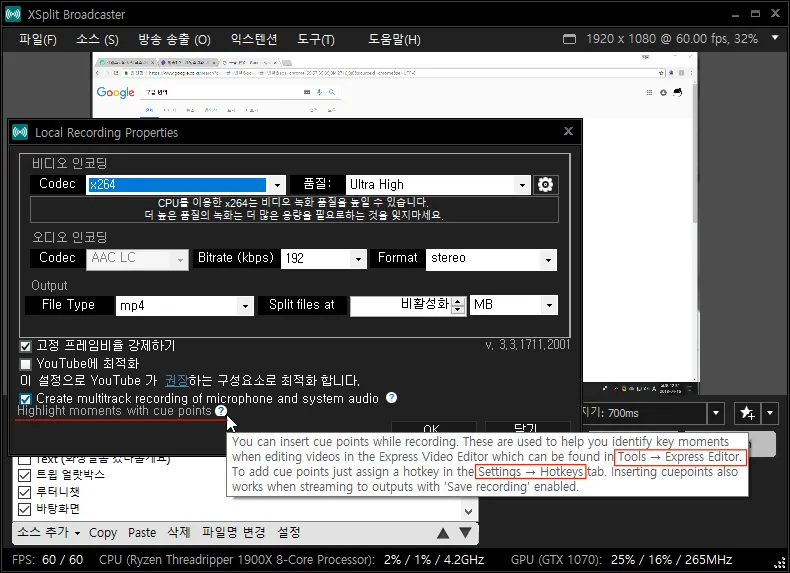Screen dimensions: 790x573
Task: Click the resolution monitor icon
Action: point(569,39)
